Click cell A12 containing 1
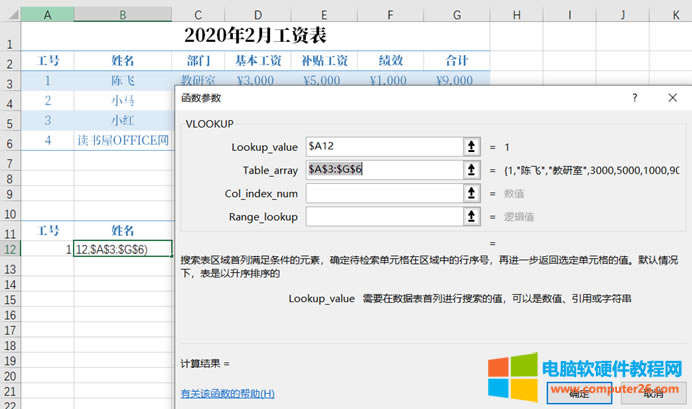The height and width of the screenshot is (409, 692). [x=47, y=249]
